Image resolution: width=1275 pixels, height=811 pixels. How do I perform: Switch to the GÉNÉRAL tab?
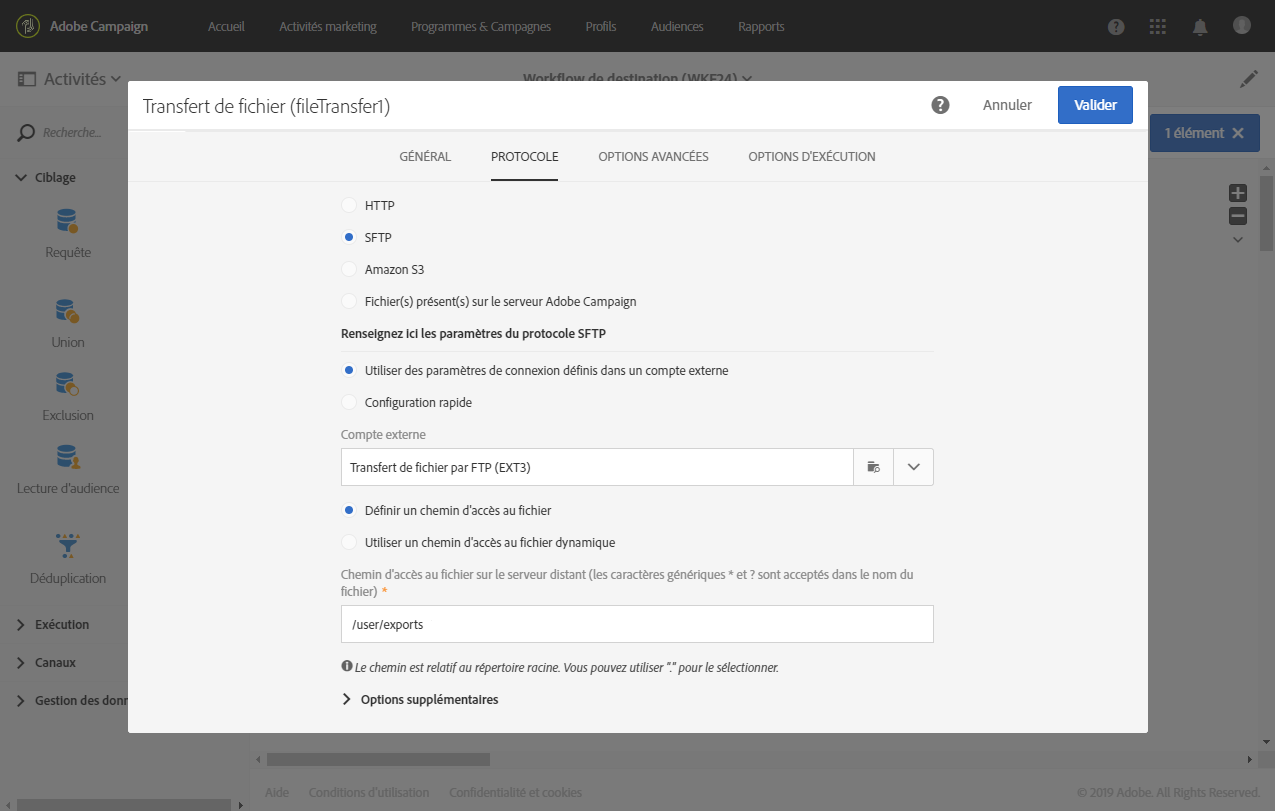[425, 157]
